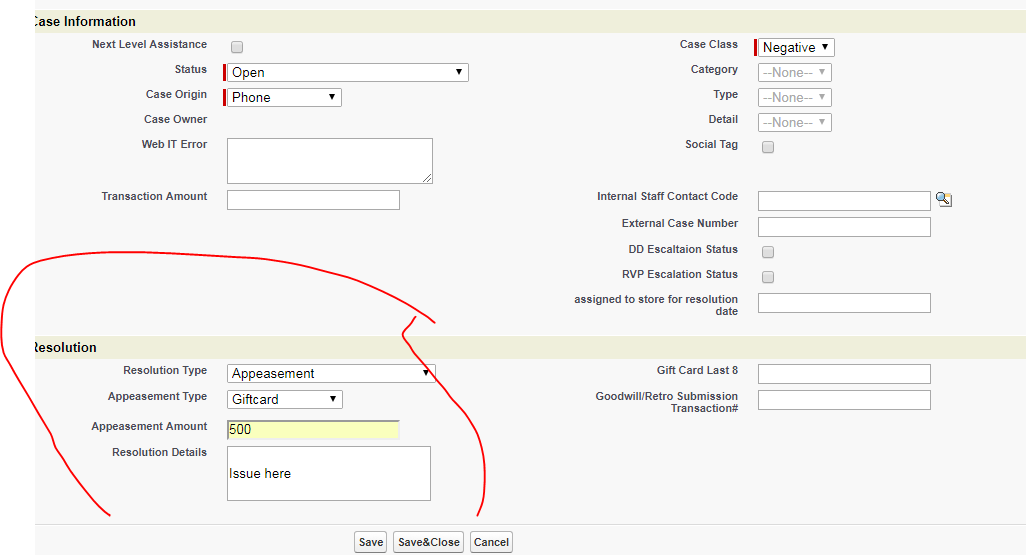Focus the Web IT Error text area
1026x555 pixels.
click(x=329, y=160)
